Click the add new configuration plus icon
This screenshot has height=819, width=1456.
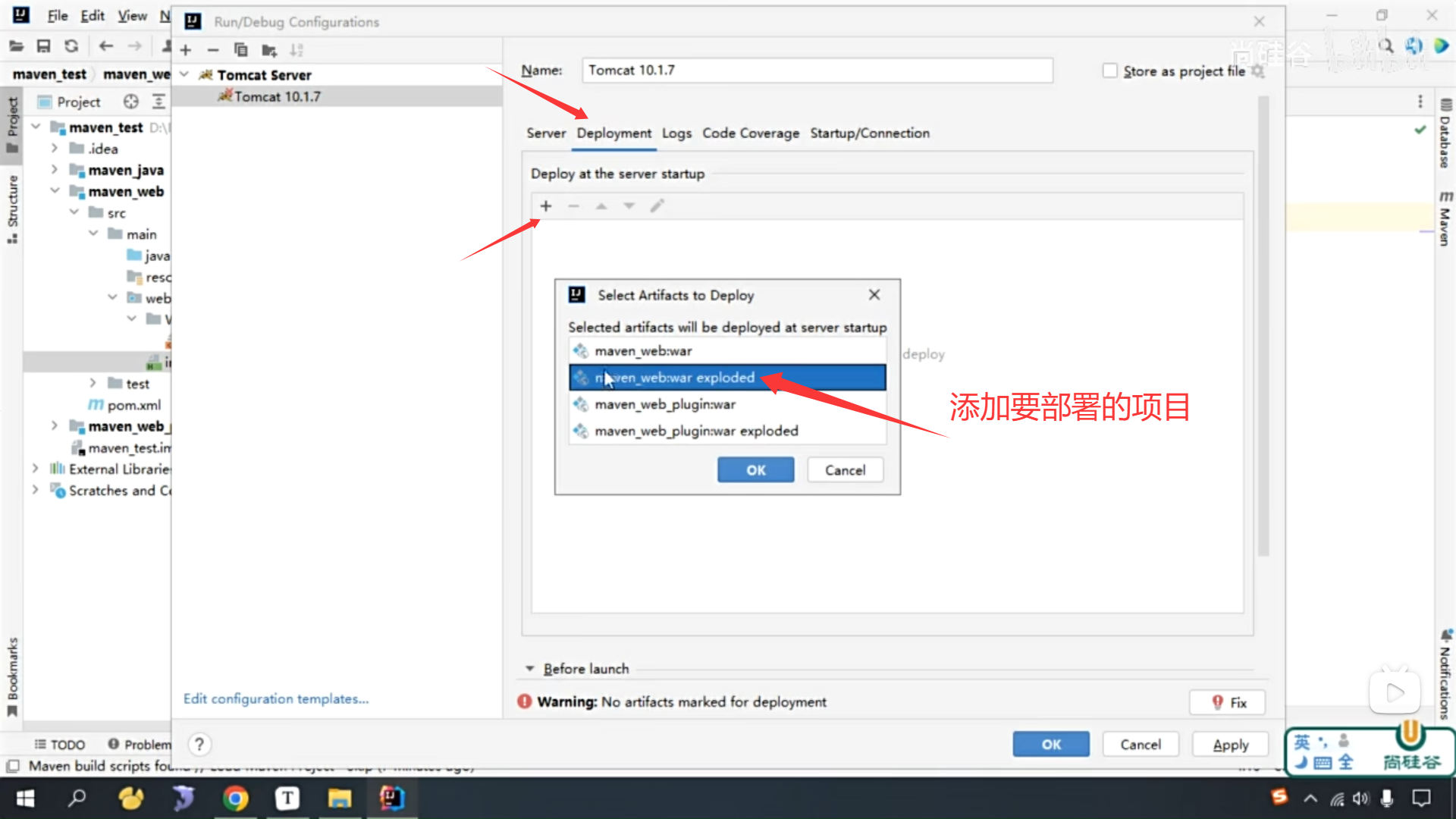[x=186, y=50]
